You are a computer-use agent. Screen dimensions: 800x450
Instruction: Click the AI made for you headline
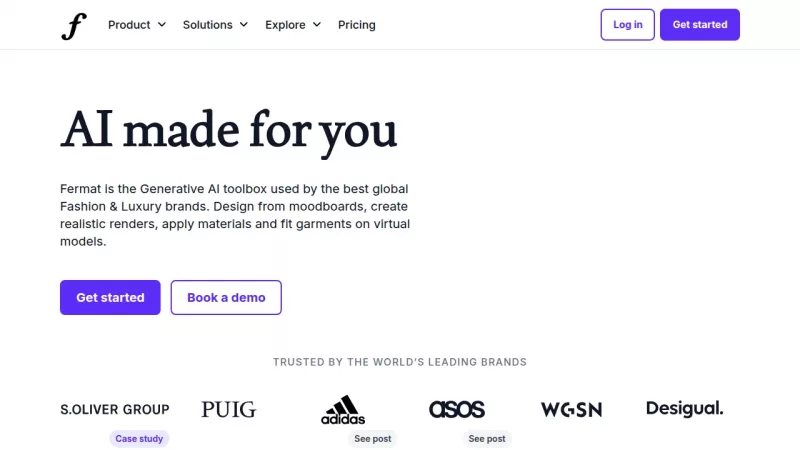[x=229, y=131]
